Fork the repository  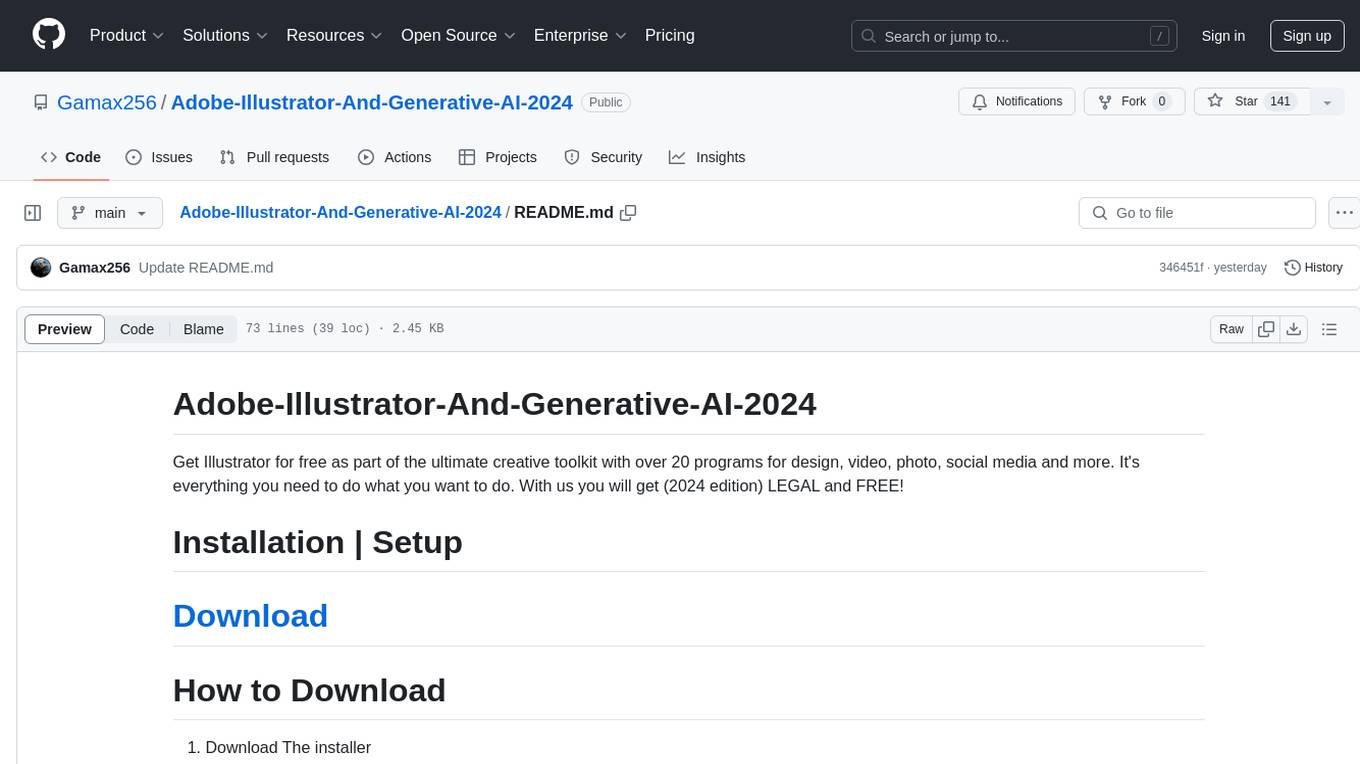1135,102
